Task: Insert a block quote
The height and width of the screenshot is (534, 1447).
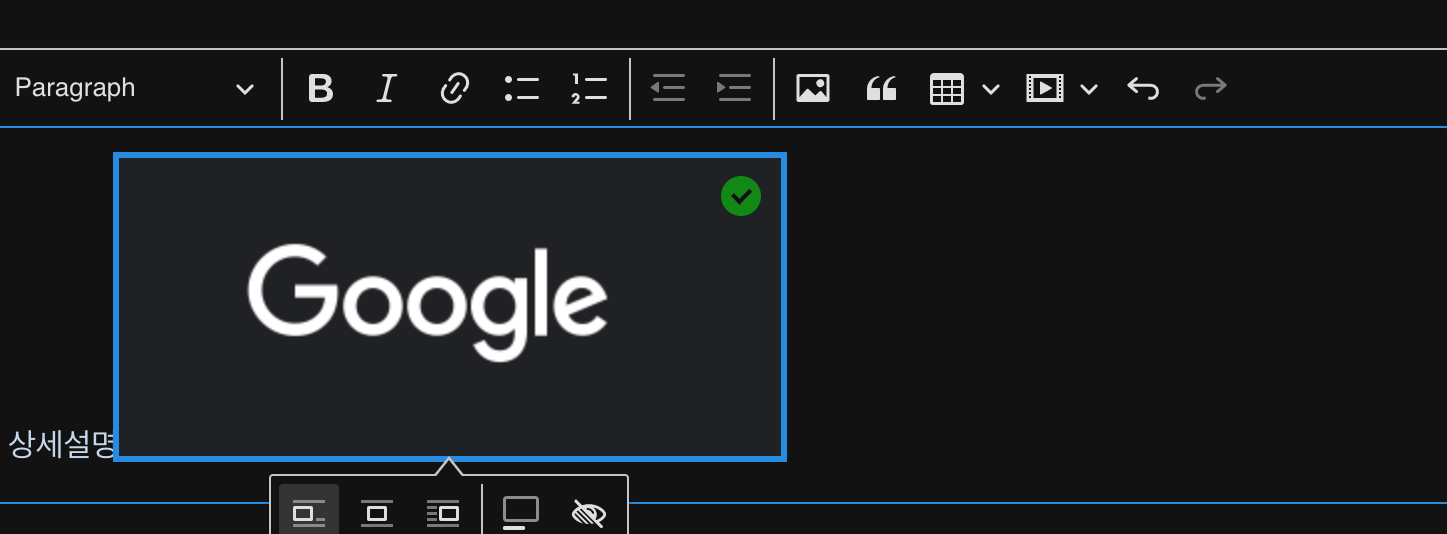Action: click(880, 88)
